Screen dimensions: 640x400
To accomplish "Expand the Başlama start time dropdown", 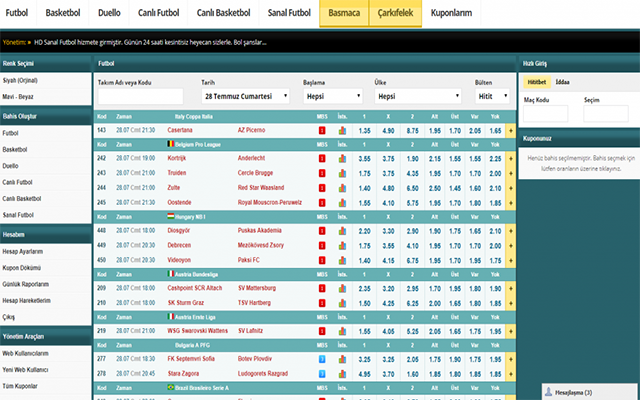I will tap(331, 96).
